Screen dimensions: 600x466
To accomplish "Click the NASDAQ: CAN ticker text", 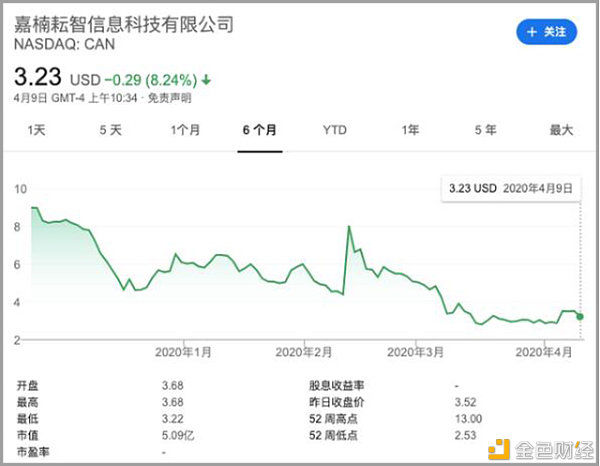I will tap(64, 44).
